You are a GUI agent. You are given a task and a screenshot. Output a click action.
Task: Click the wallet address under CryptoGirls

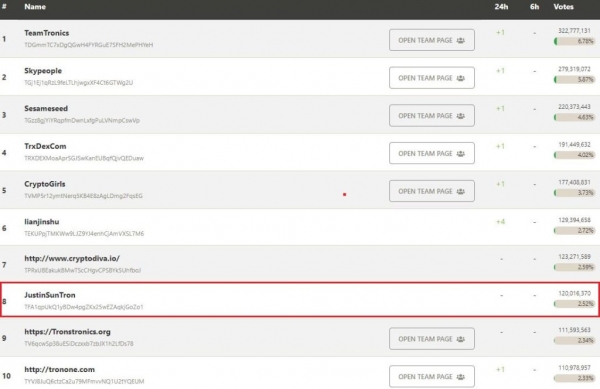click(83, 196)
